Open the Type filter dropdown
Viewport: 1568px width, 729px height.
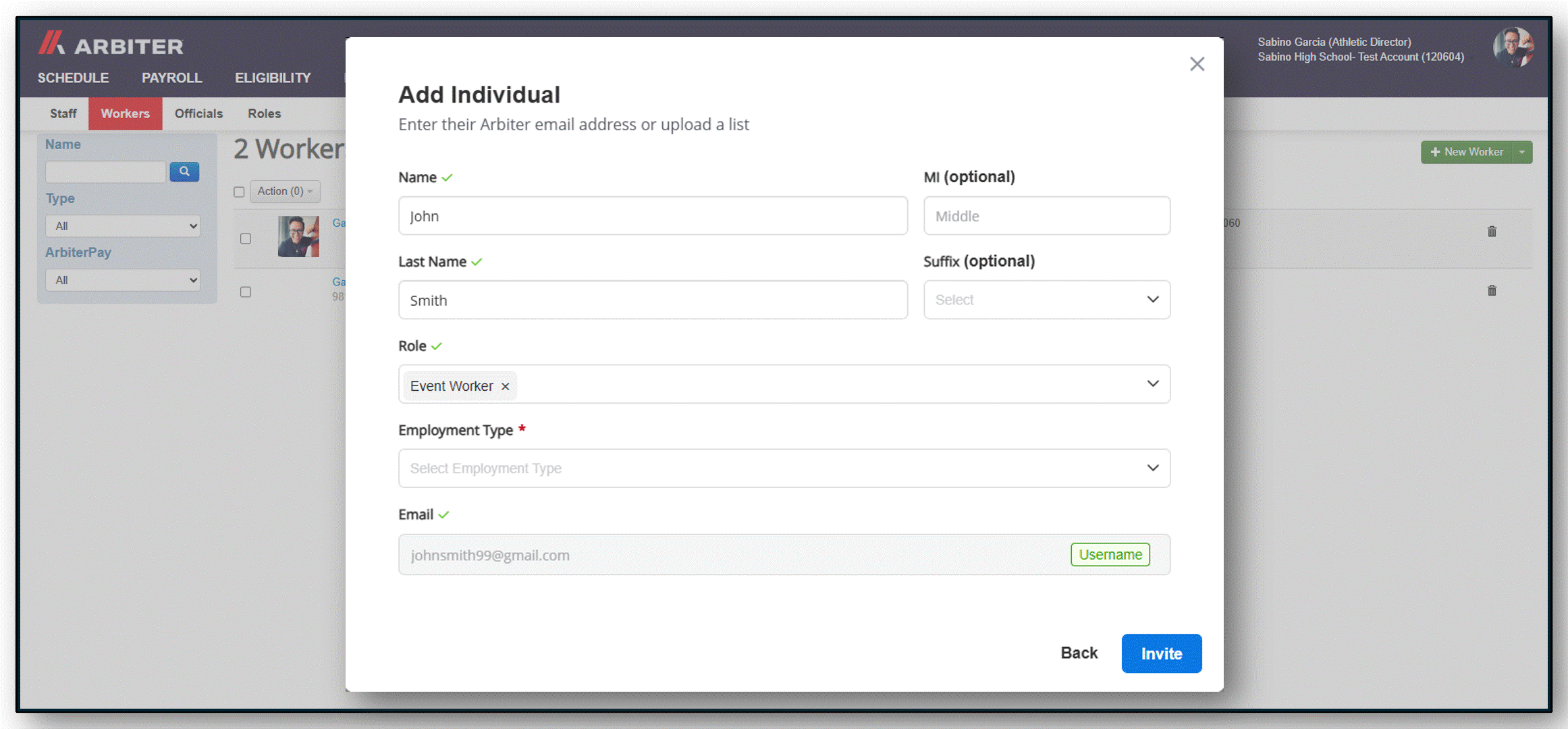(123, 226)
